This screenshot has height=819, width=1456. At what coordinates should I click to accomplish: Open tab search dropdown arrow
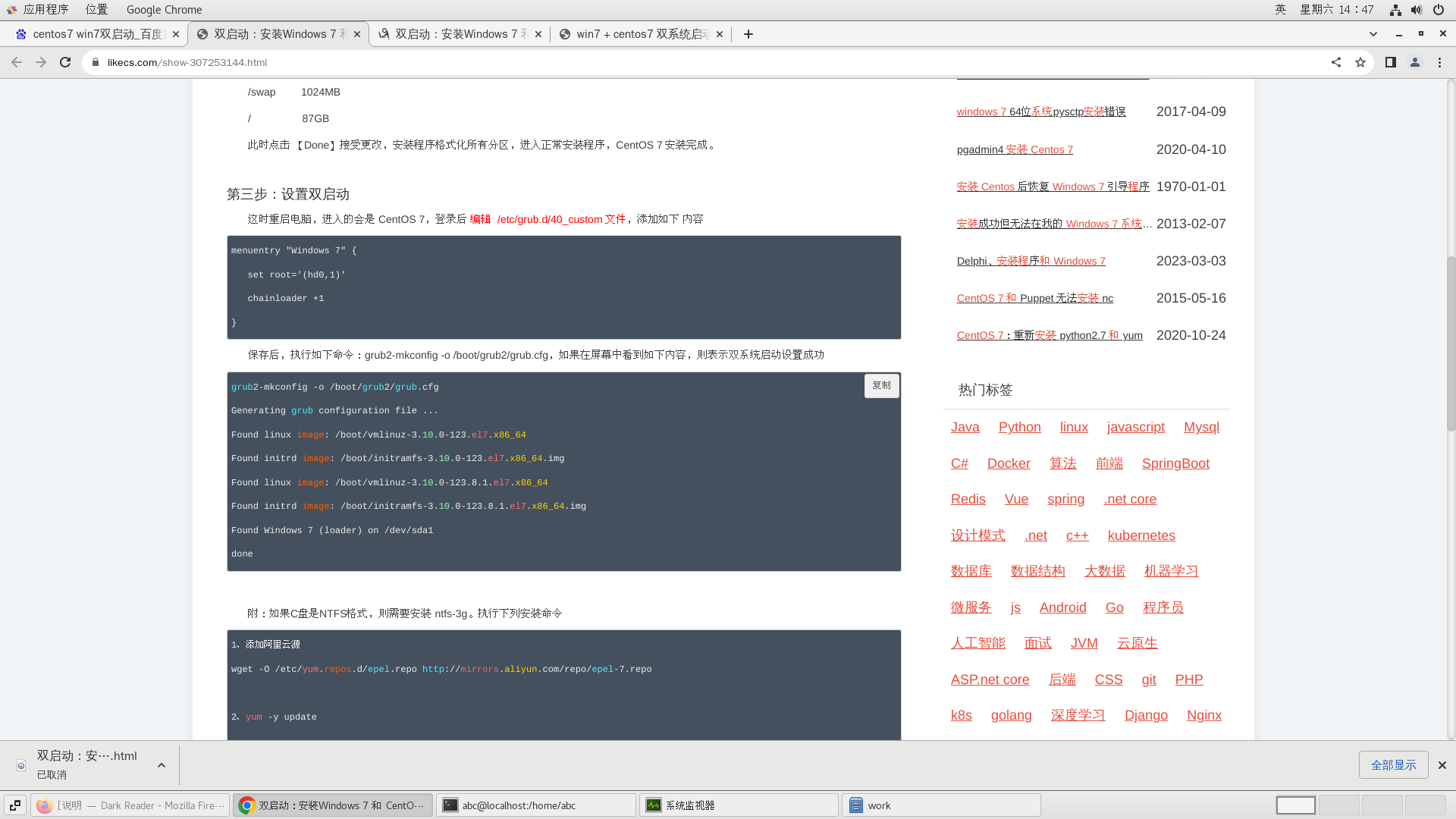tap(1373, 34)
